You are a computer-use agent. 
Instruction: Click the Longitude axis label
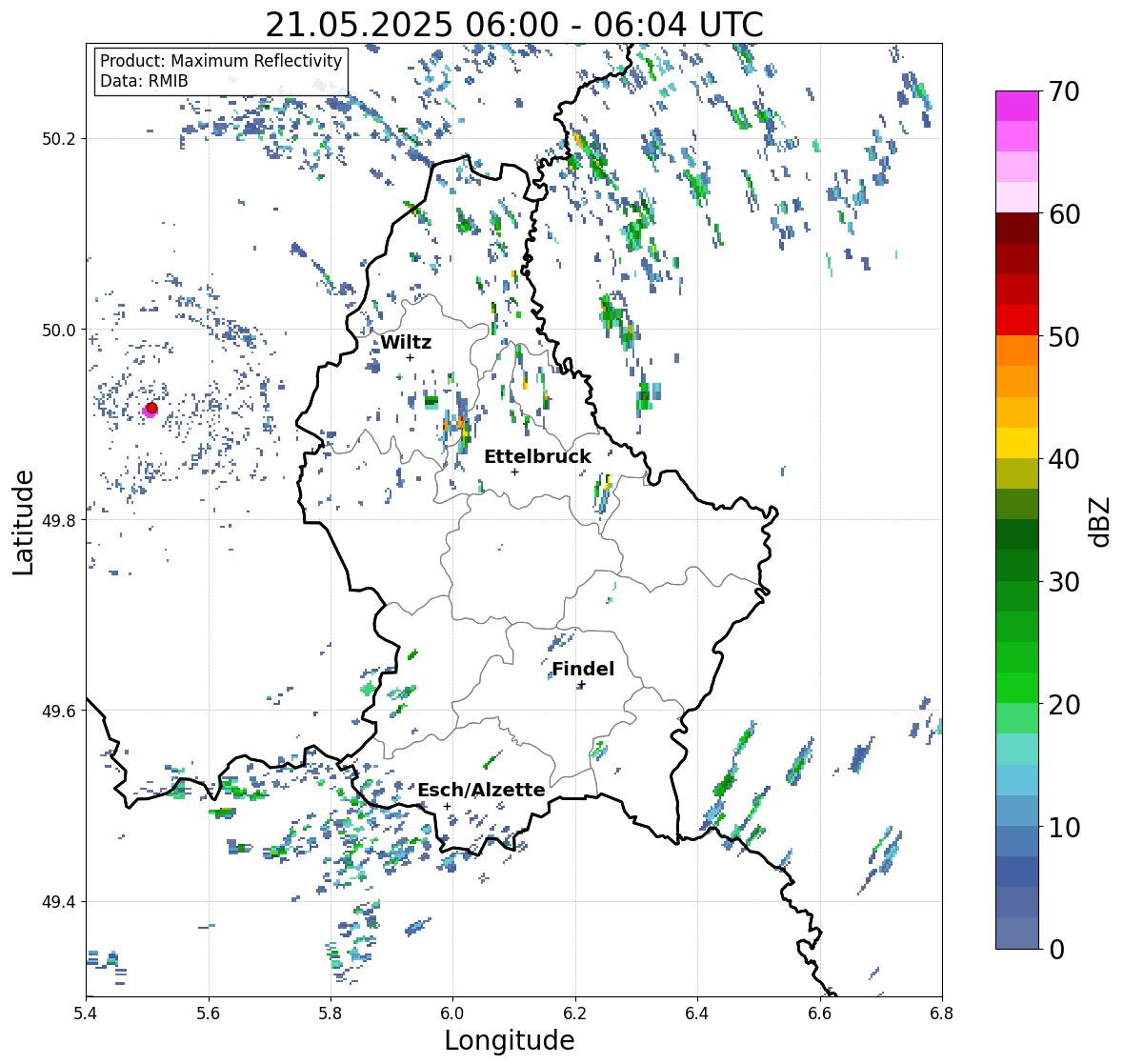(510, 1040)
